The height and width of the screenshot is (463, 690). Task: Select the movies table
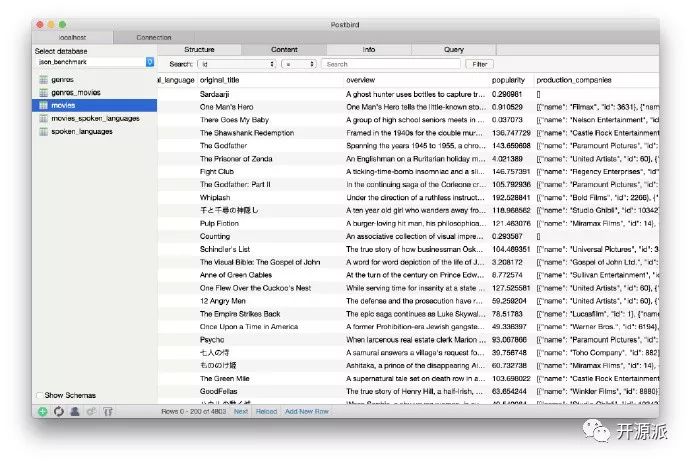tap(95, 106)
